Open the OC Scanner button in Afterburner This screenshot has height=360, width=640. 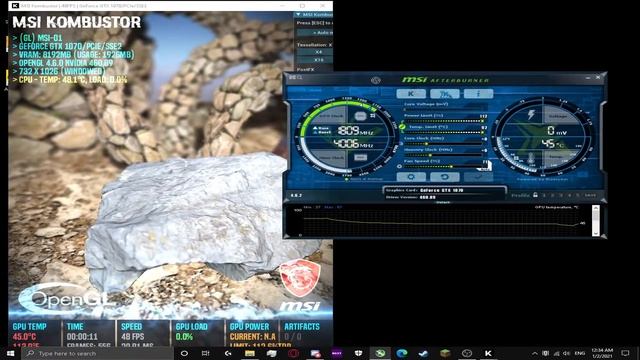pyautogui.click(x=444, y=93)
